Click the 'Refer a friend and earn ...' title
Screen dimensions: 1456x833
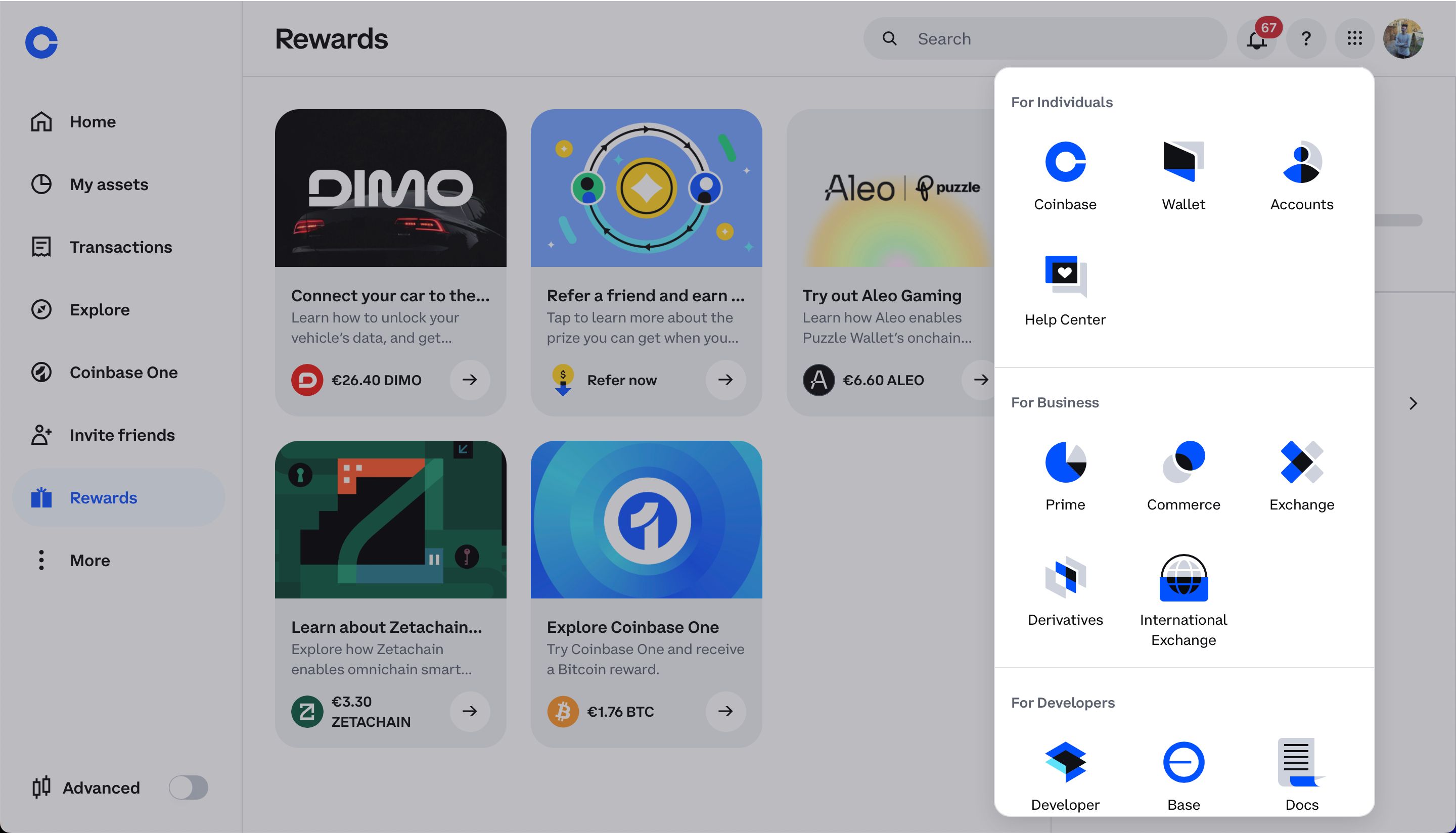(645, 295)
